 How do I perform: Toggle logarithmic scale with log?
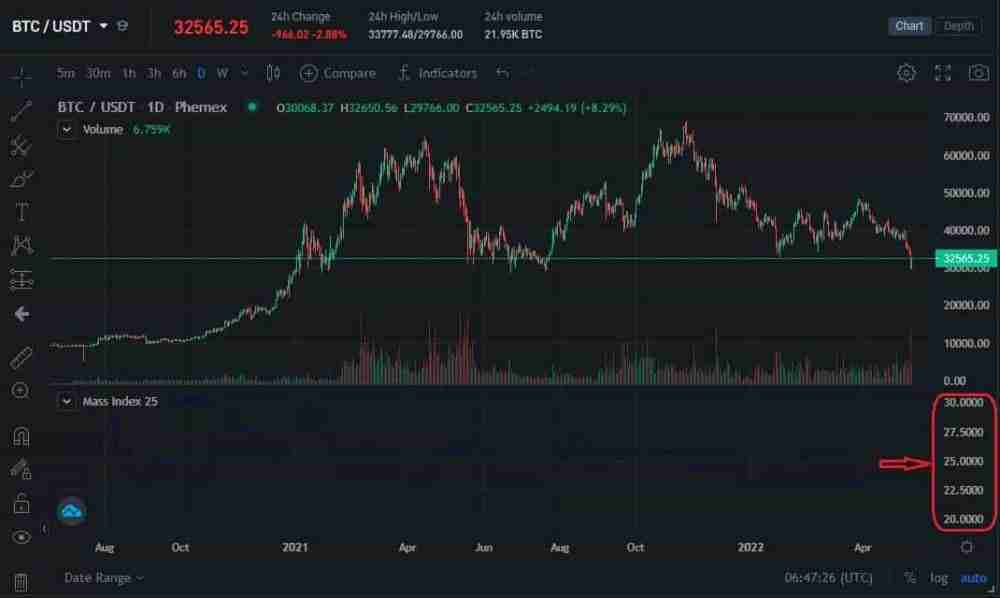click(939, 578)
